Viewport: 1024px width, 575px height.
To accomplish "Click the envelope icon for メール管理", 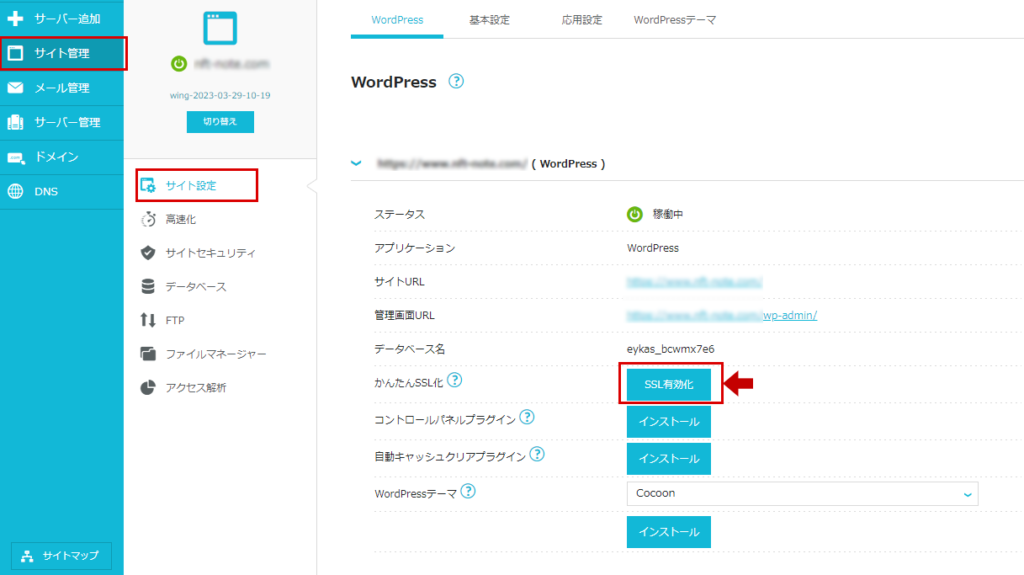I will (x=15, y=88).
